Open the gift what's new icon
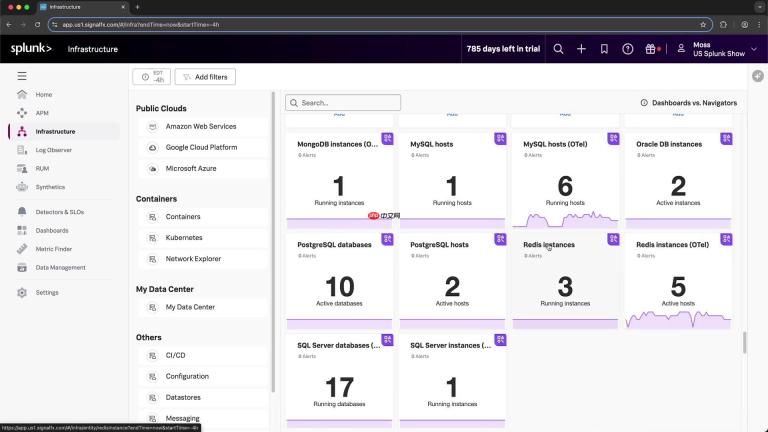This screenshot has height=432, width=768. point(650,49)
